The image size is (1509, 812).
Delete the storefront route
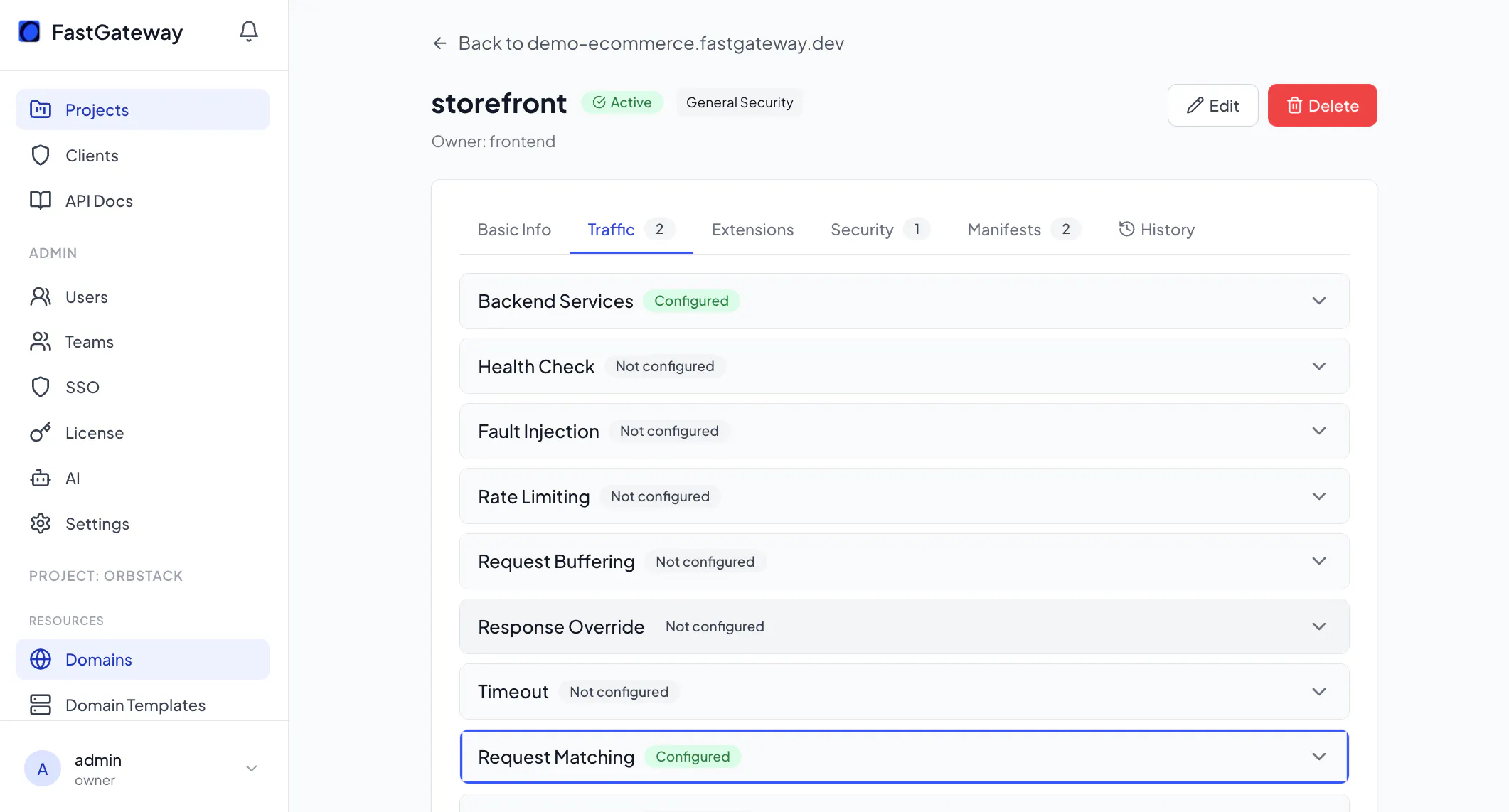click(x=1322, y=105)
